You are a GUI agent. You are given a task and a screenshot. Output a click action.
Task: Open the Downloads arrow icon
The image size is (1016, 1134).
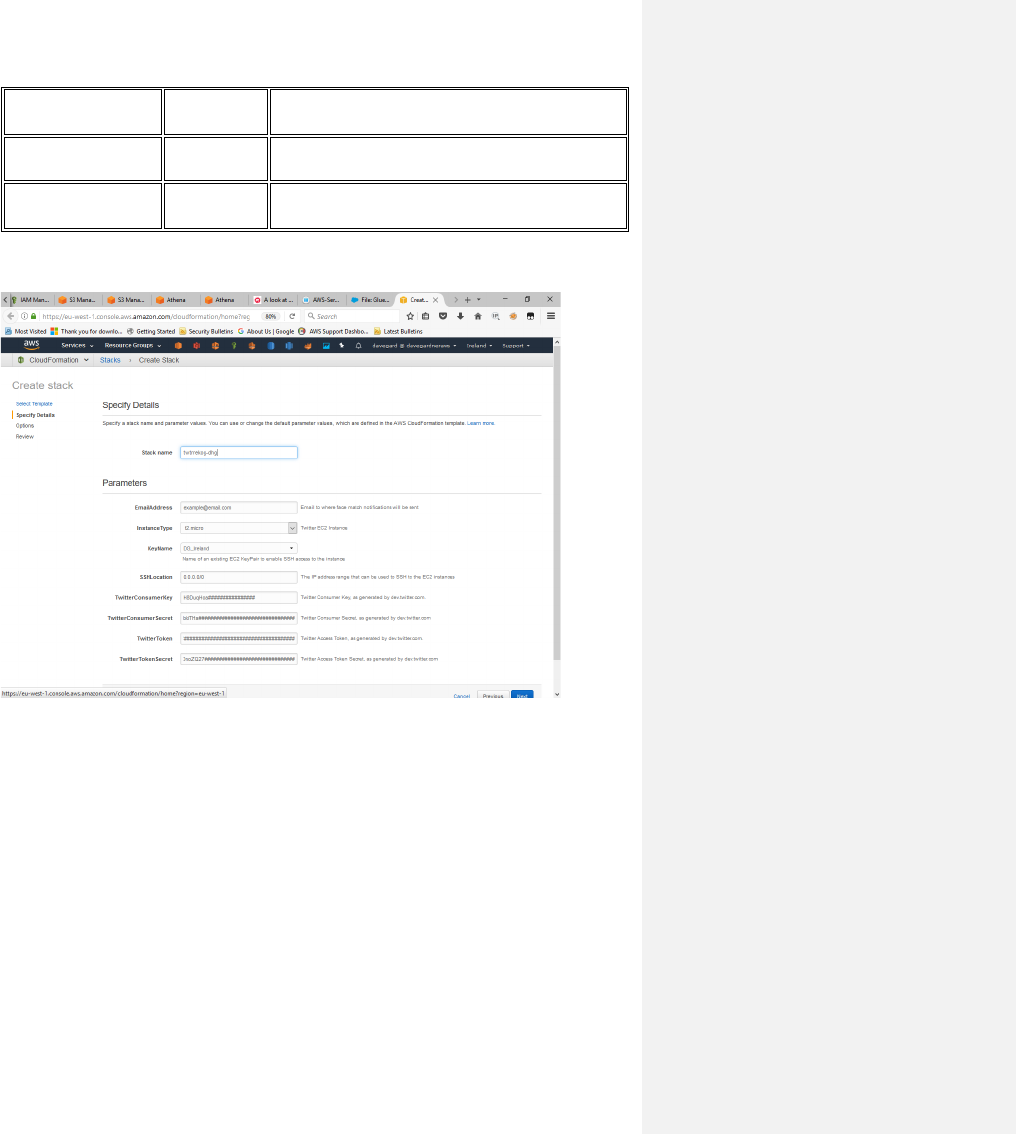click(x=460, y=316)
